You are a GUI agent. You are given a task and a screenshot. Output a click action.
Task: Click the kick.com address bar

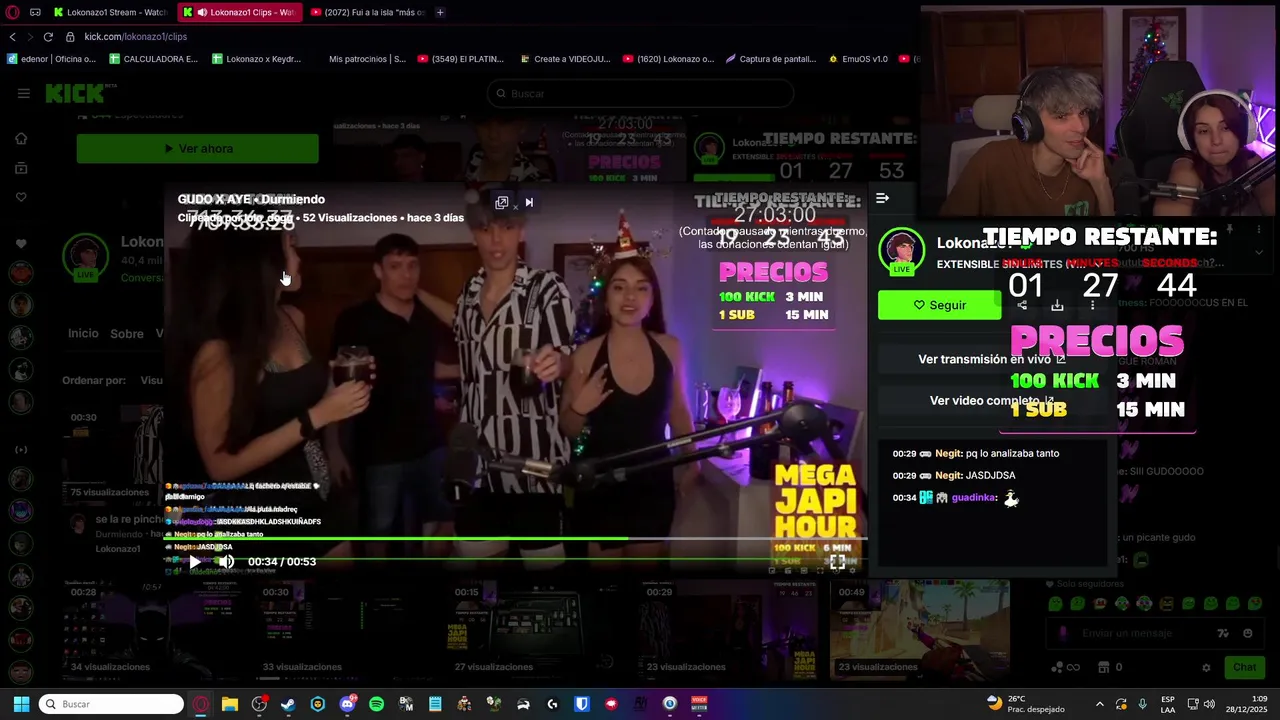135,37
